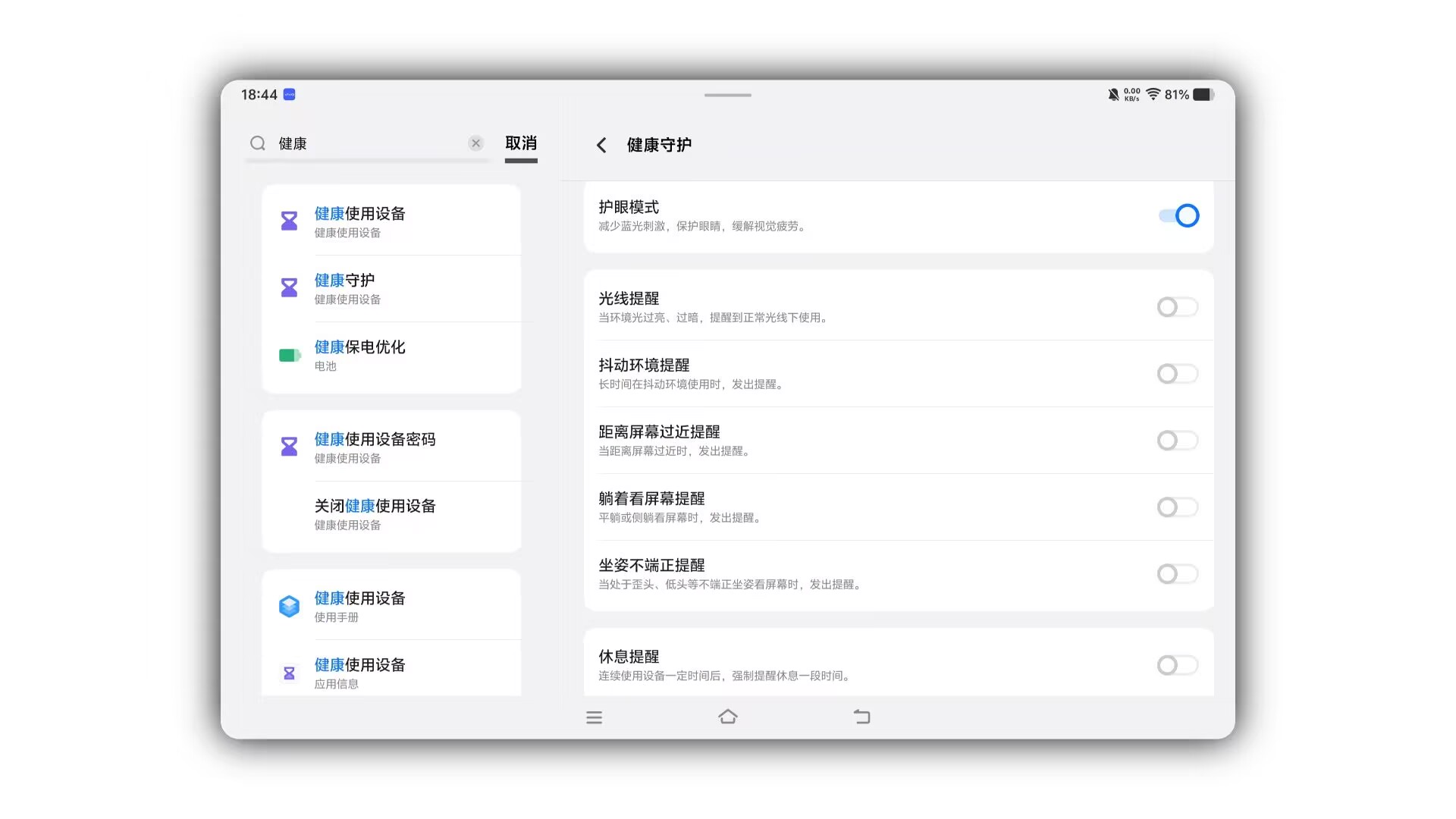Viewport: 1456px width, 819px height.
Task: Tap the blue cube icon for 使用手册 result
Action: click(289, 606)
